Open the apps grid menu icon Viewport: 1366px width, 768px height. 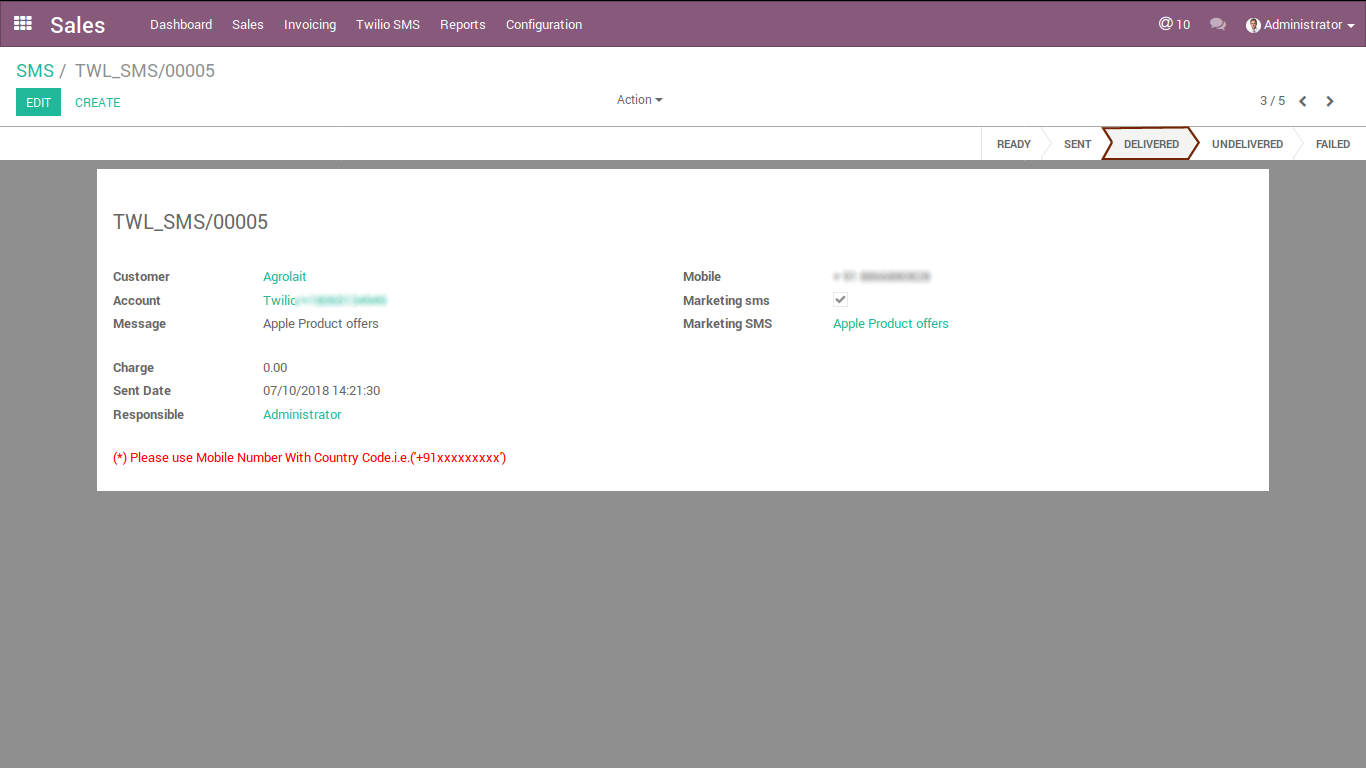coord(22,24)
